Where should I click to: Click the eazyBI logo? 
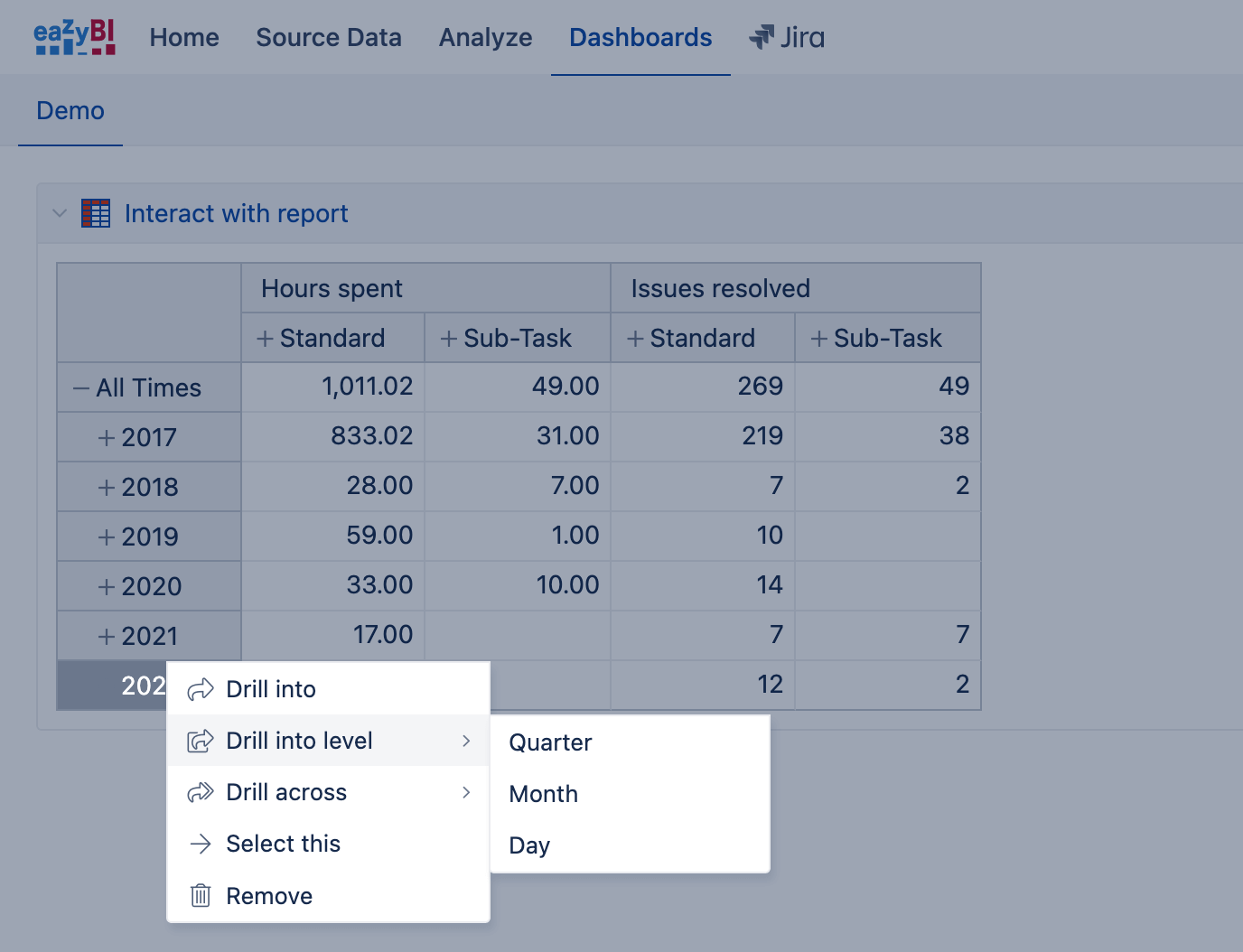pos(75,37)
